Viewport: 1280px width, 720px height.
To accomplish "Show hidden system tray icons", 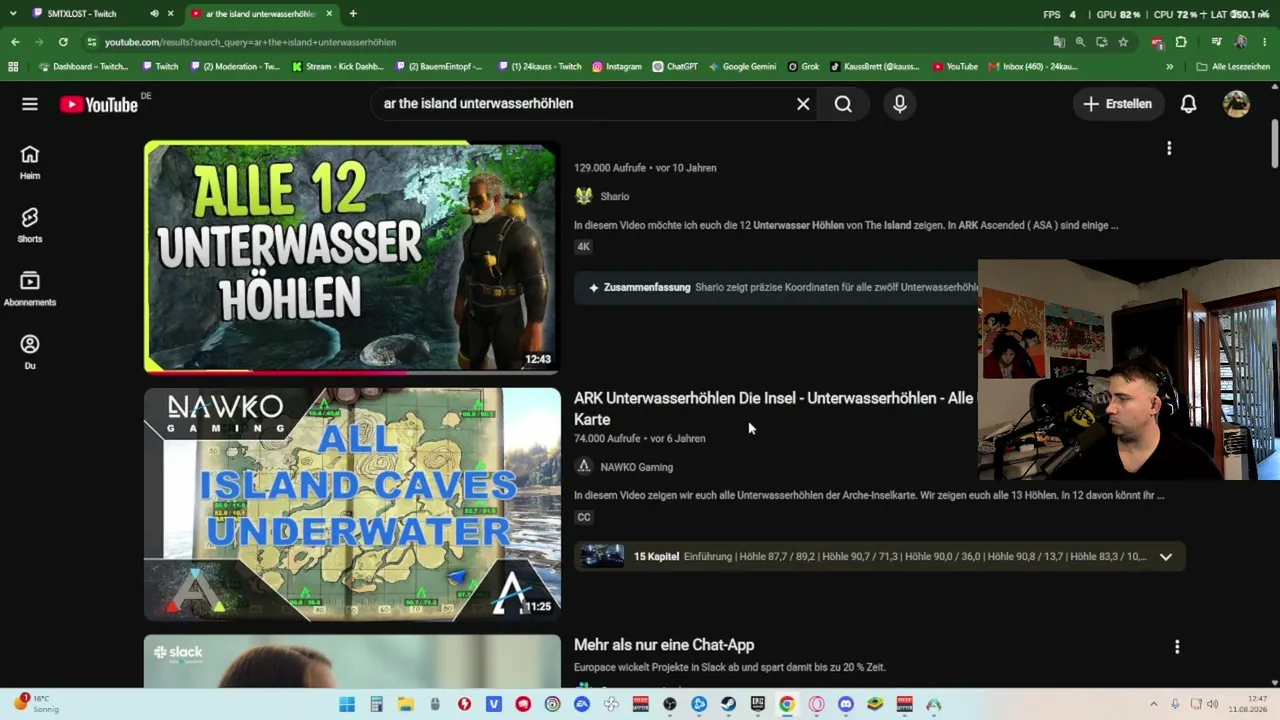I will click(x=1153, y=704).
